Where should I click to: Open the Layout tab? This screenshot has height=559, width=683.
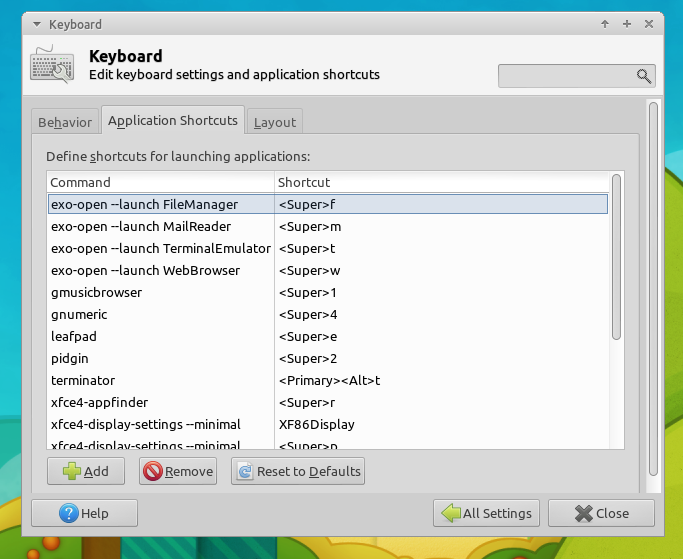coord(275,122)
